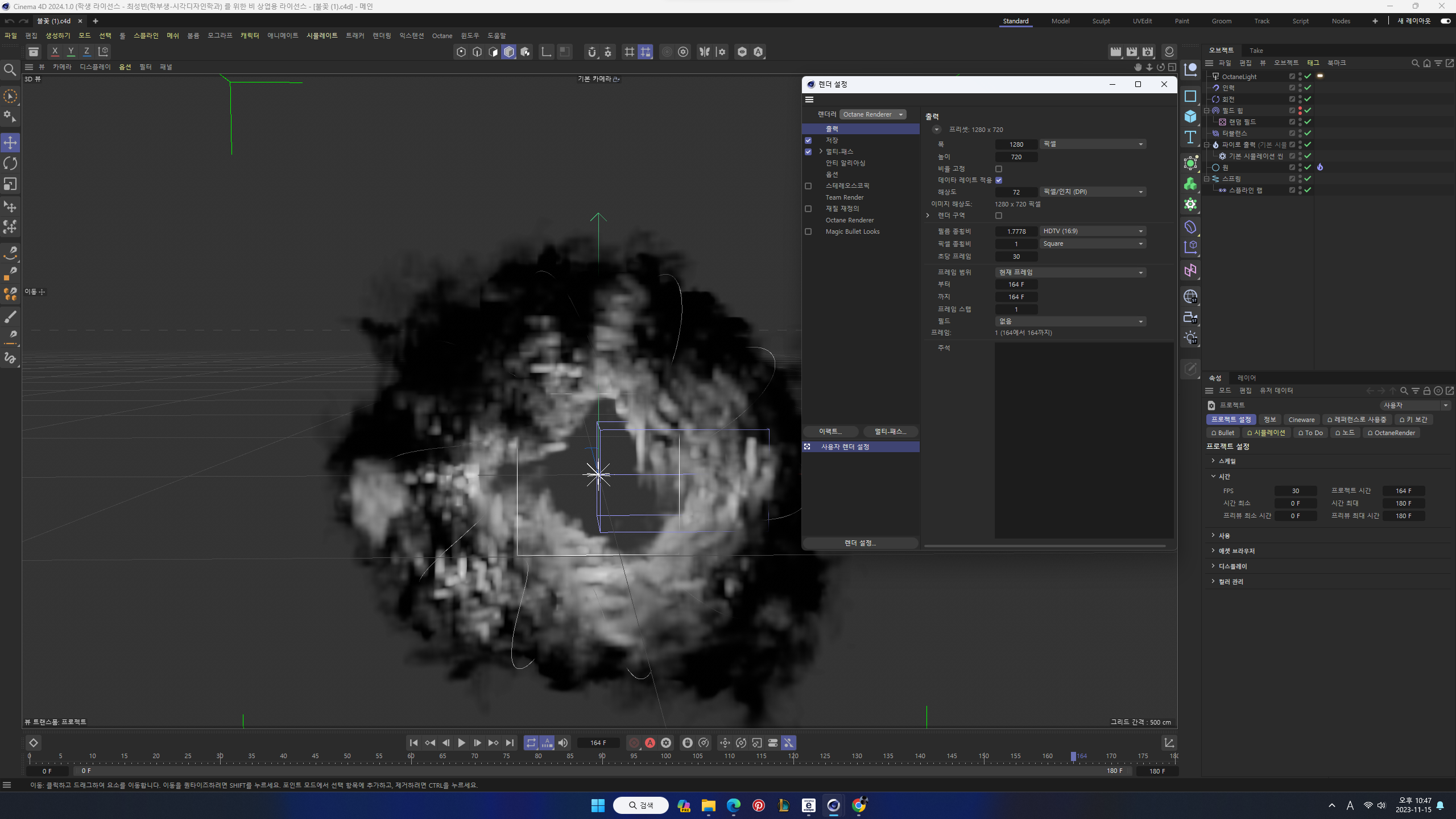Check the 비율 고정 checkbox
The width and height of the screenshot is (1456, 819).
[x=999, y=169]
